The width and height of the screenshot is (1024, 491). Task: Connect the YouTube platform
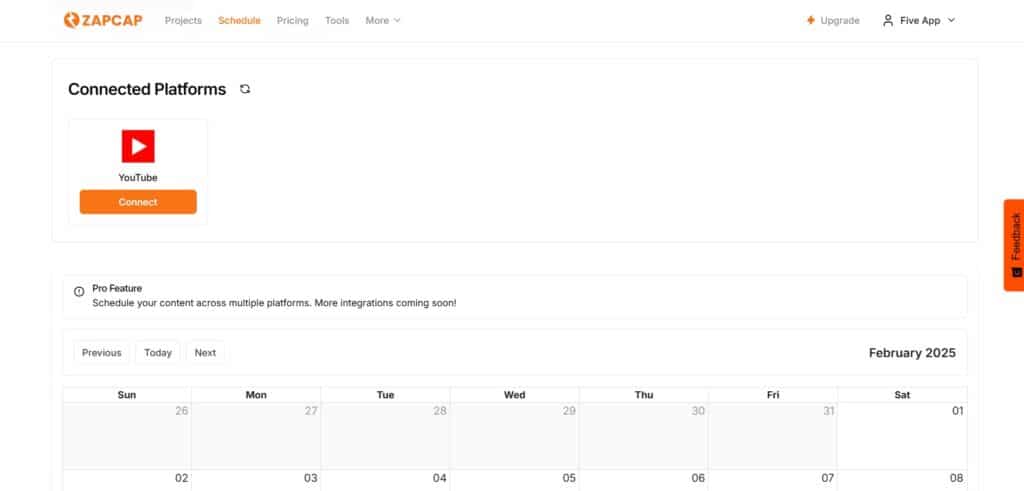[x=138, y=202]
